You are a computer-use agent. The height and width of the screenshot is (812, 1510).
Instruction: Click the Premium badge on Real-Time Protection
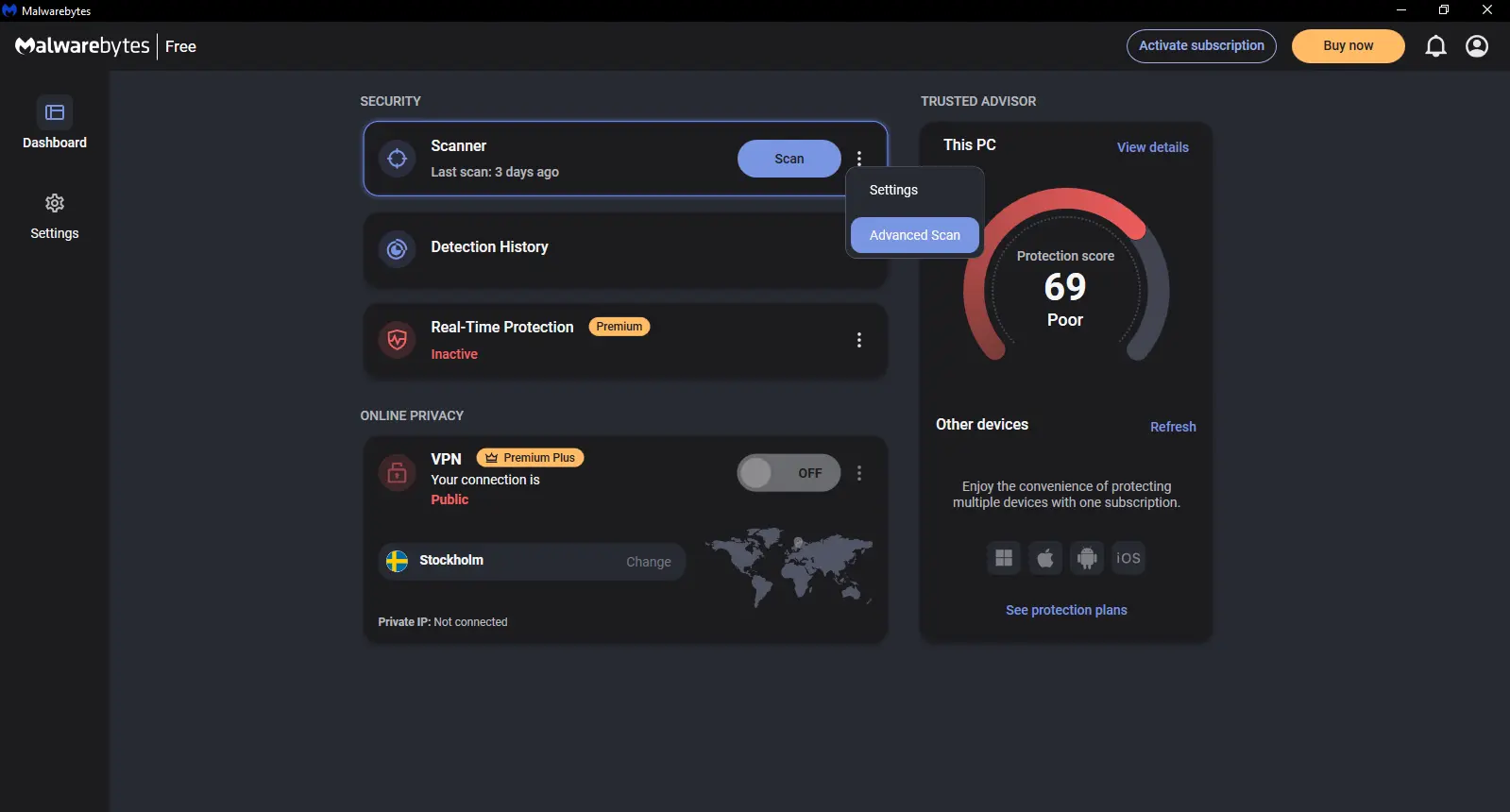[619, 327]
